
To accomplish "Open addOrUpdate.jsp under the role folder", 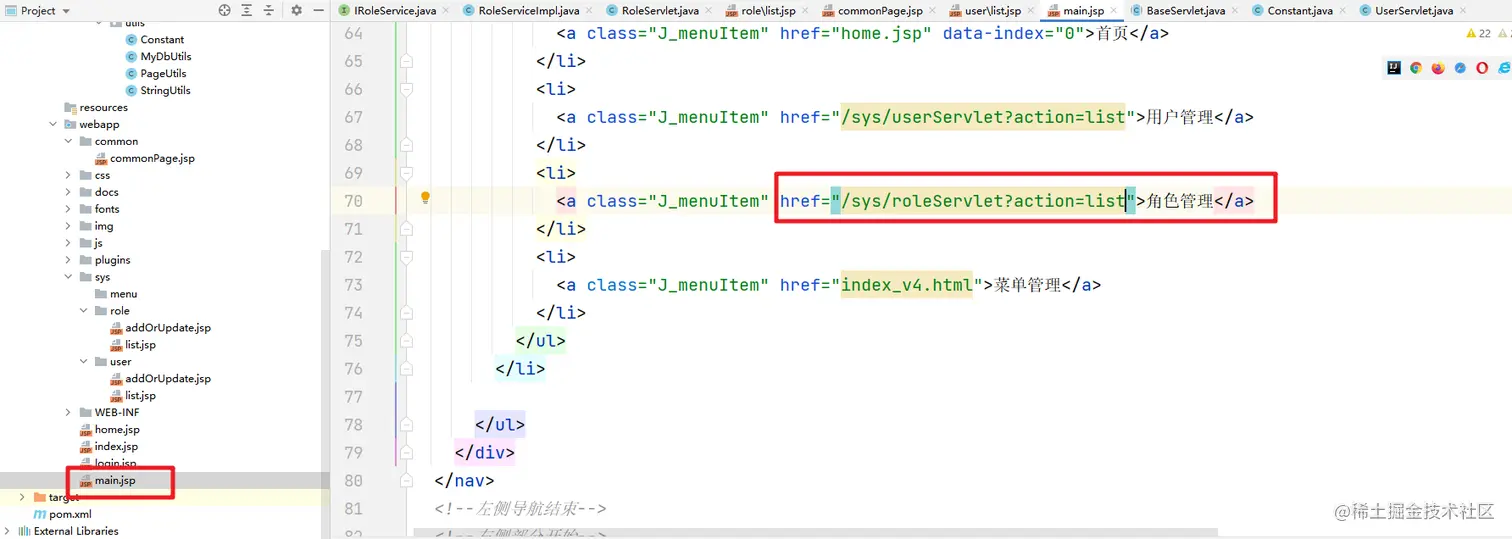I will (168, 328).
